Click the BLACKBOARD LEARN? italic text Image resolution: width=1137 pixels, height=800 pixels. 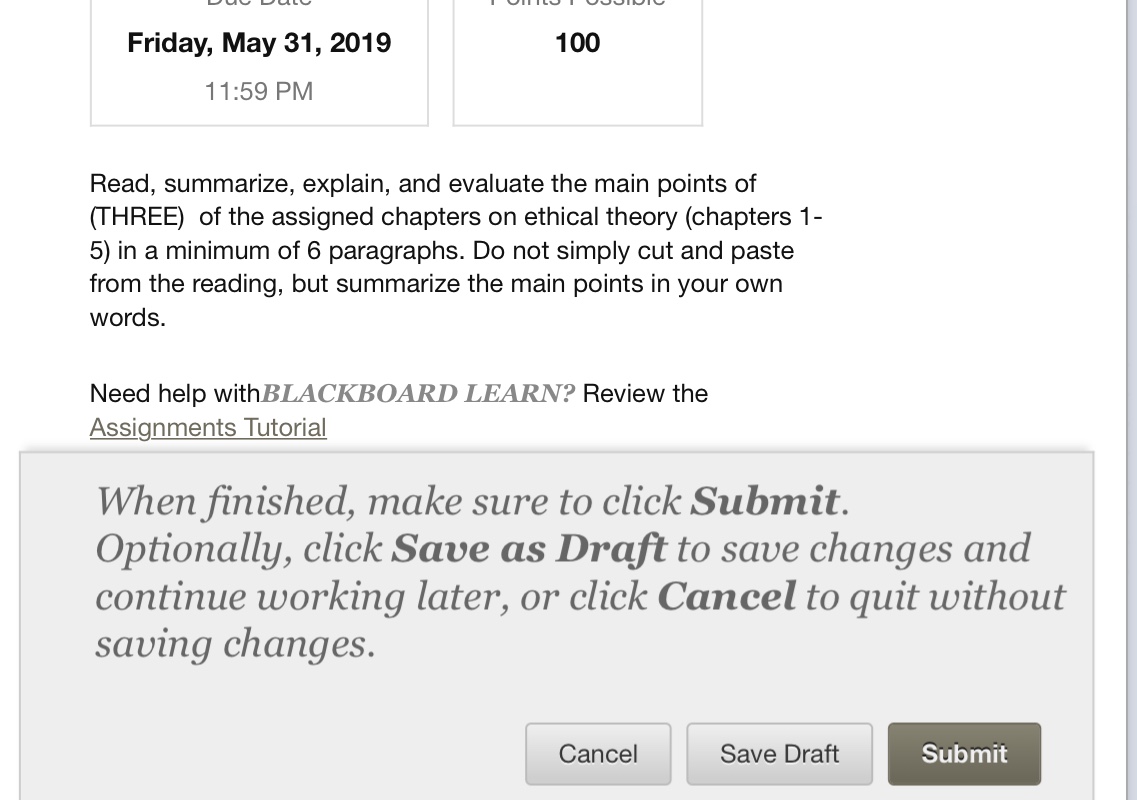pos(418,394)
